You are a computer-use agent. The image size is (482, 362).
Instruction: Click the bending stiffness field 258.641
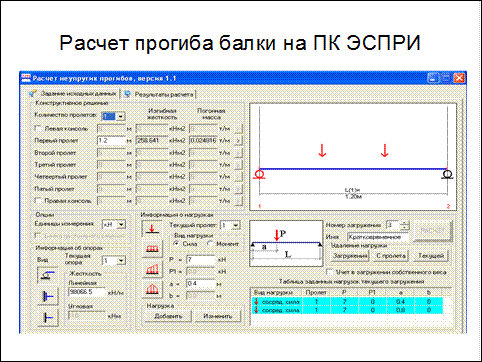tap(152, 141)
